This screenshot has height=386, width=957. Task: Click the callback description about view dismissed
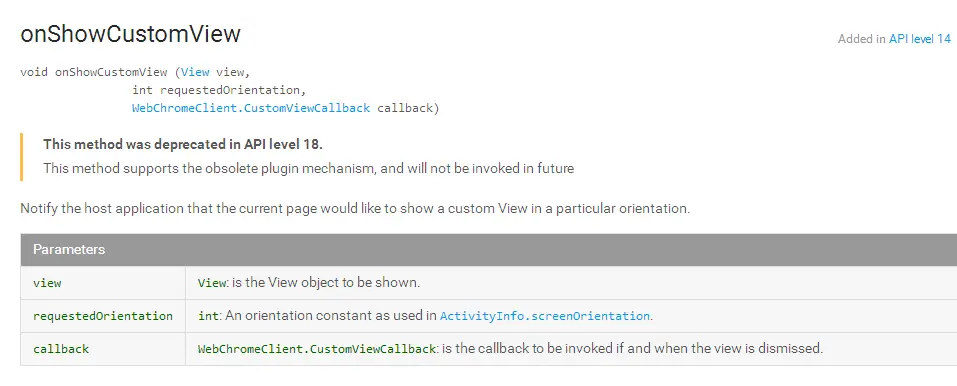click(x=510, y=349)
